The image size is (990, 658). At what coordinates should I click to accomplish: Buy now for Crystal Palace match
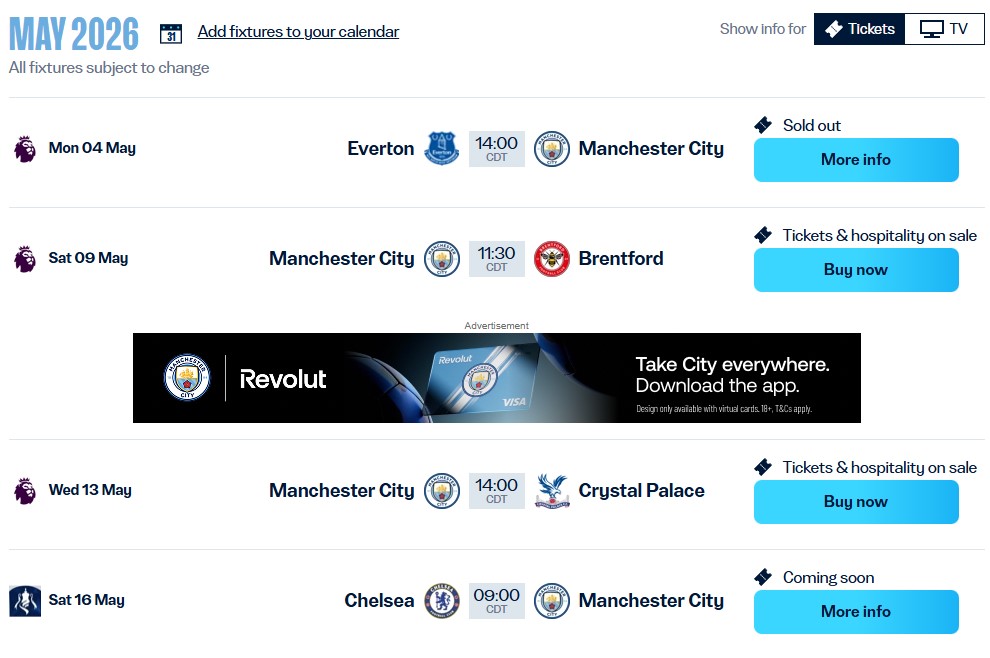pyautogui.click(x=856, y=502)
